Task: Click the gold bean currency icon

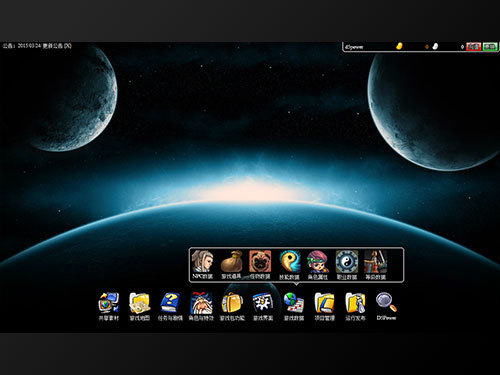Action: 399,46
